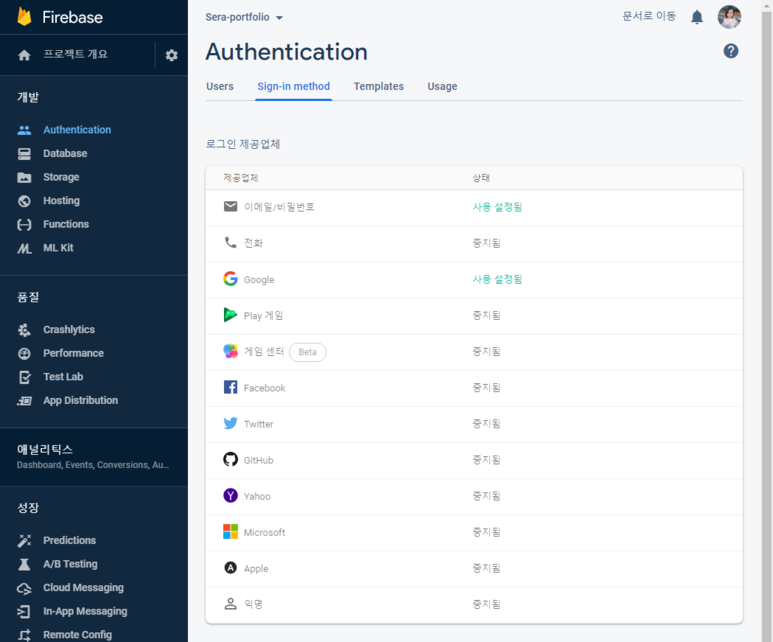This screenshot has height=642, width=773.
Task: Click the Performance gauge icon
Action: click(x=24, y=354)
